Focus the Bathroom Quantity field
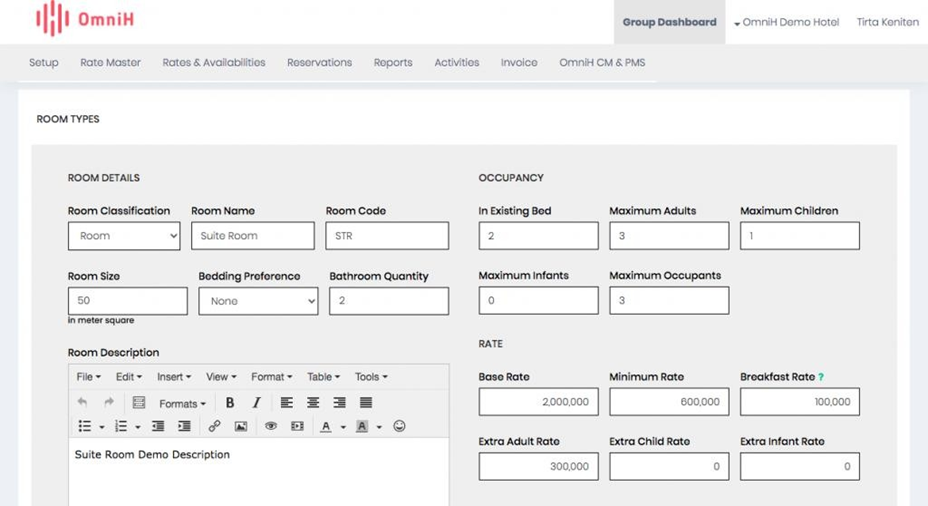Screen dimensions: 928x506 point(389,301)
